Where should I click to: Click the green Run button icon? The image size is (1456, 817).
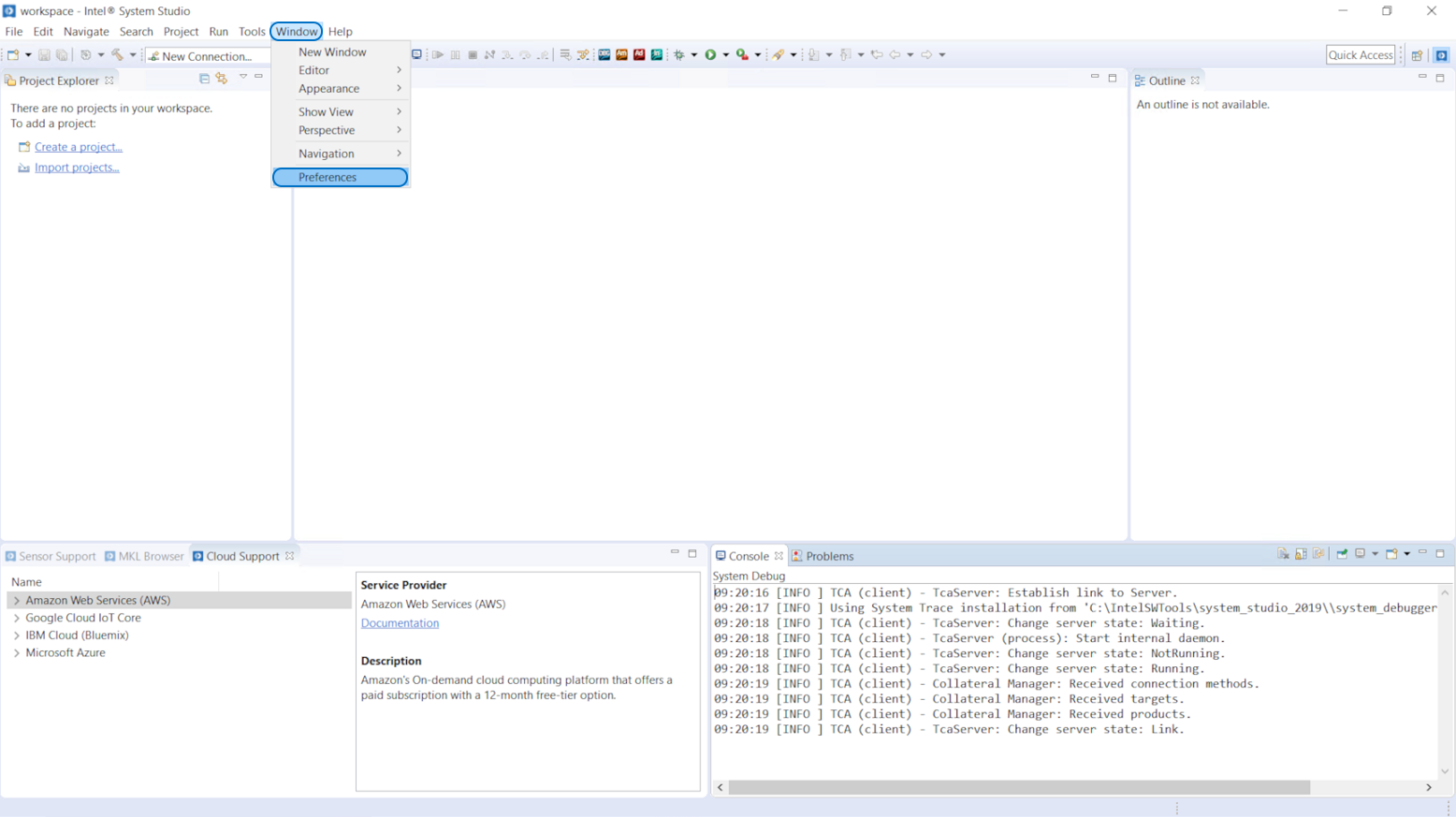tap(710, 55)
